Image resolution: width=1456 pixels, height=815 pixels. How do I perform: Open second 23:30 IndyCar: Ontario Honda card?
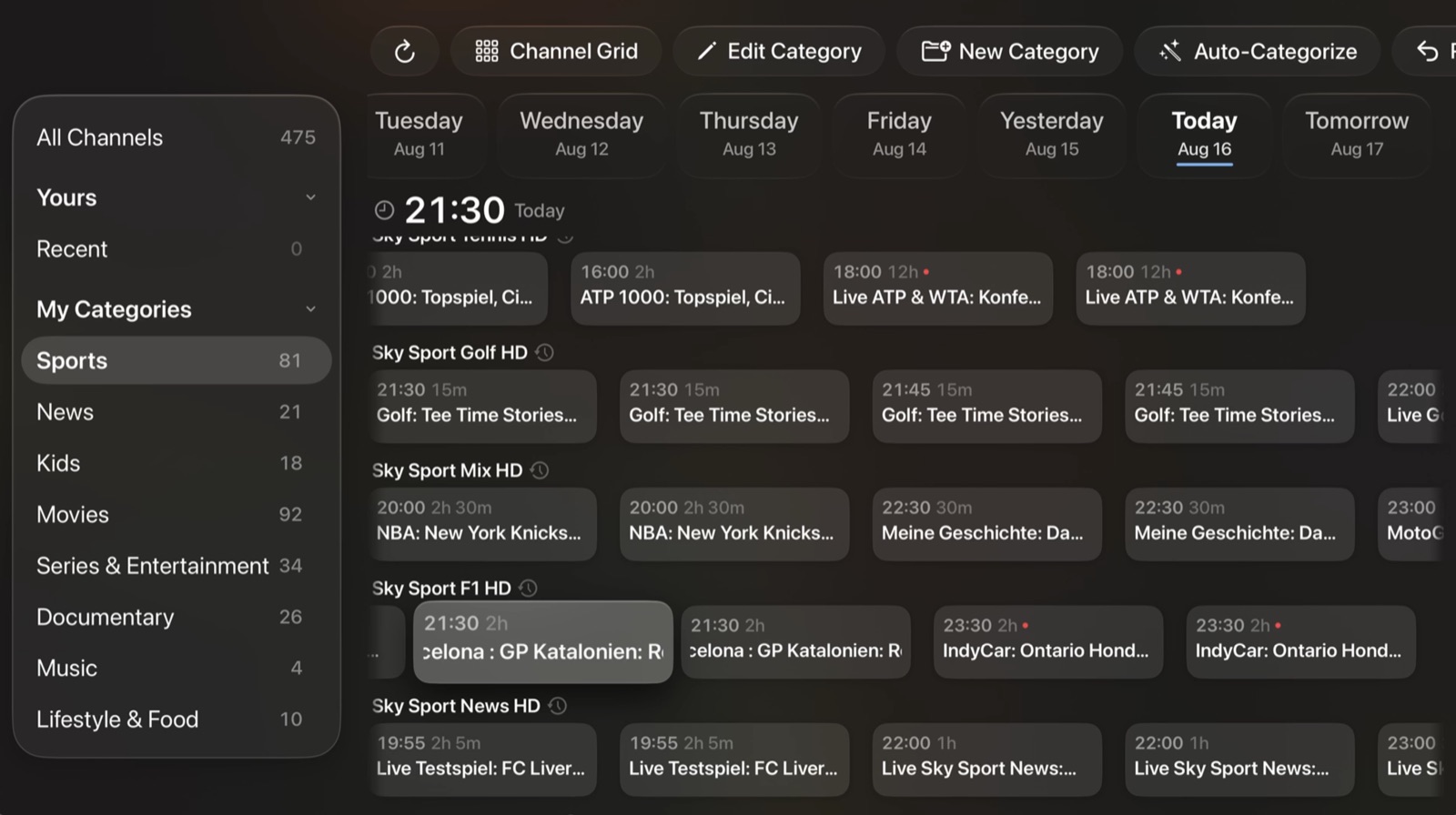(x=1301, y=642)
